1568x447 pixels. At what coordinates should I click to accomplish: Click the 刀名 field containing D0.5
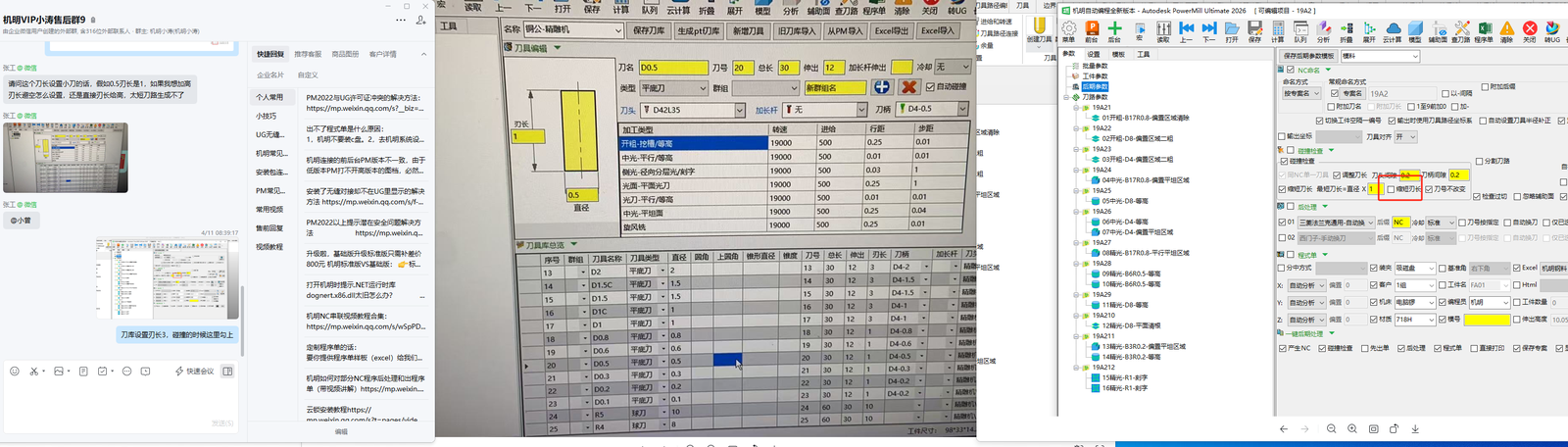point(672,68)
